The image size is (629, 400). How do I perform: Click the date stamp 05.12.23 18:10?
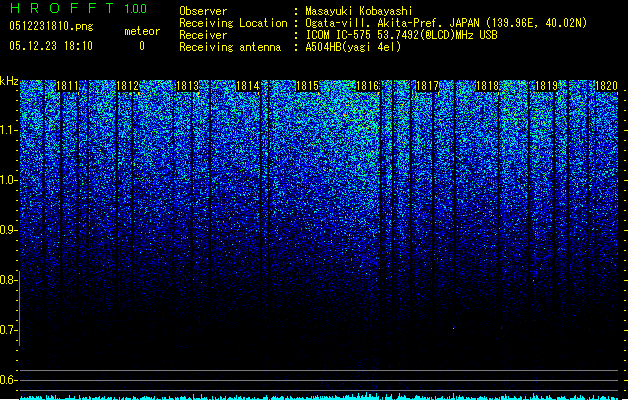tap(51, 46)
